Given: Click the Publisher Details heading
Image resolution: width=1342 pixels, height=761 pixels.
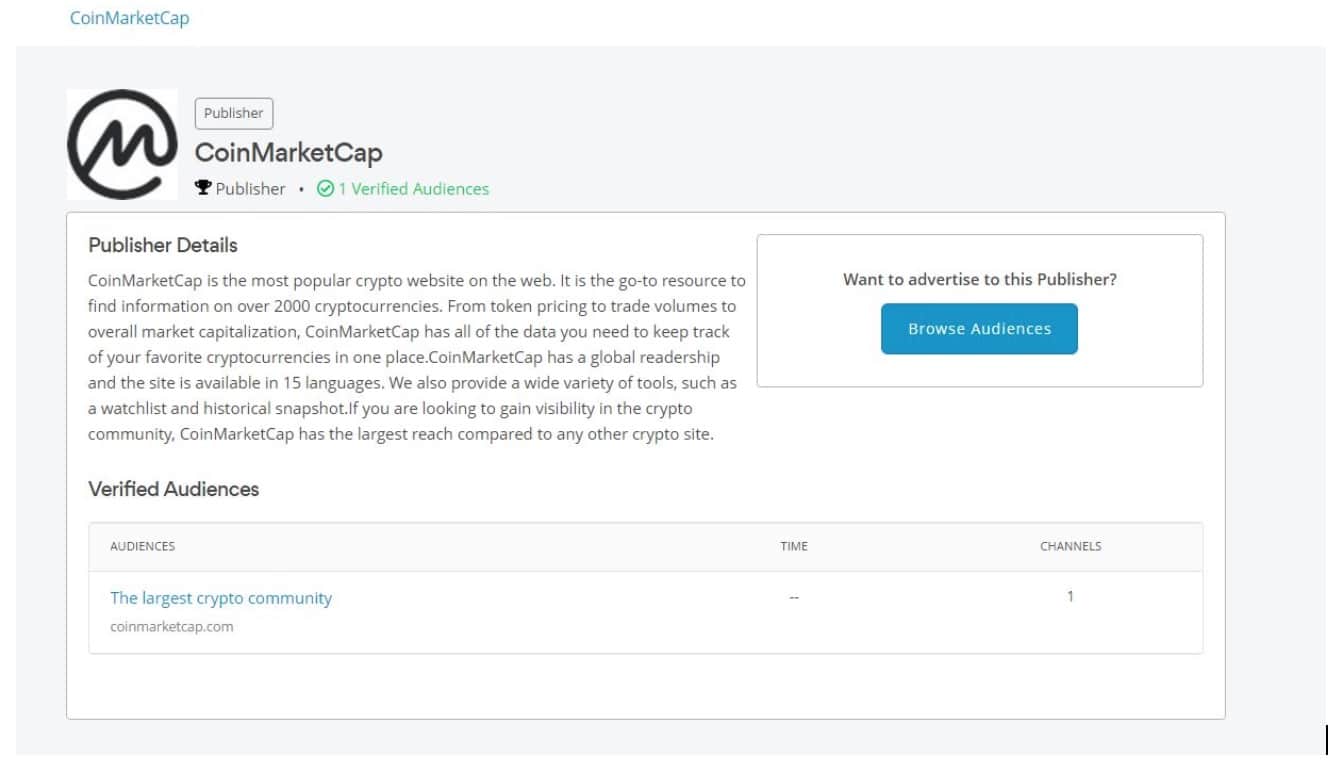Looking at the screenshot, I should point(163,245).
